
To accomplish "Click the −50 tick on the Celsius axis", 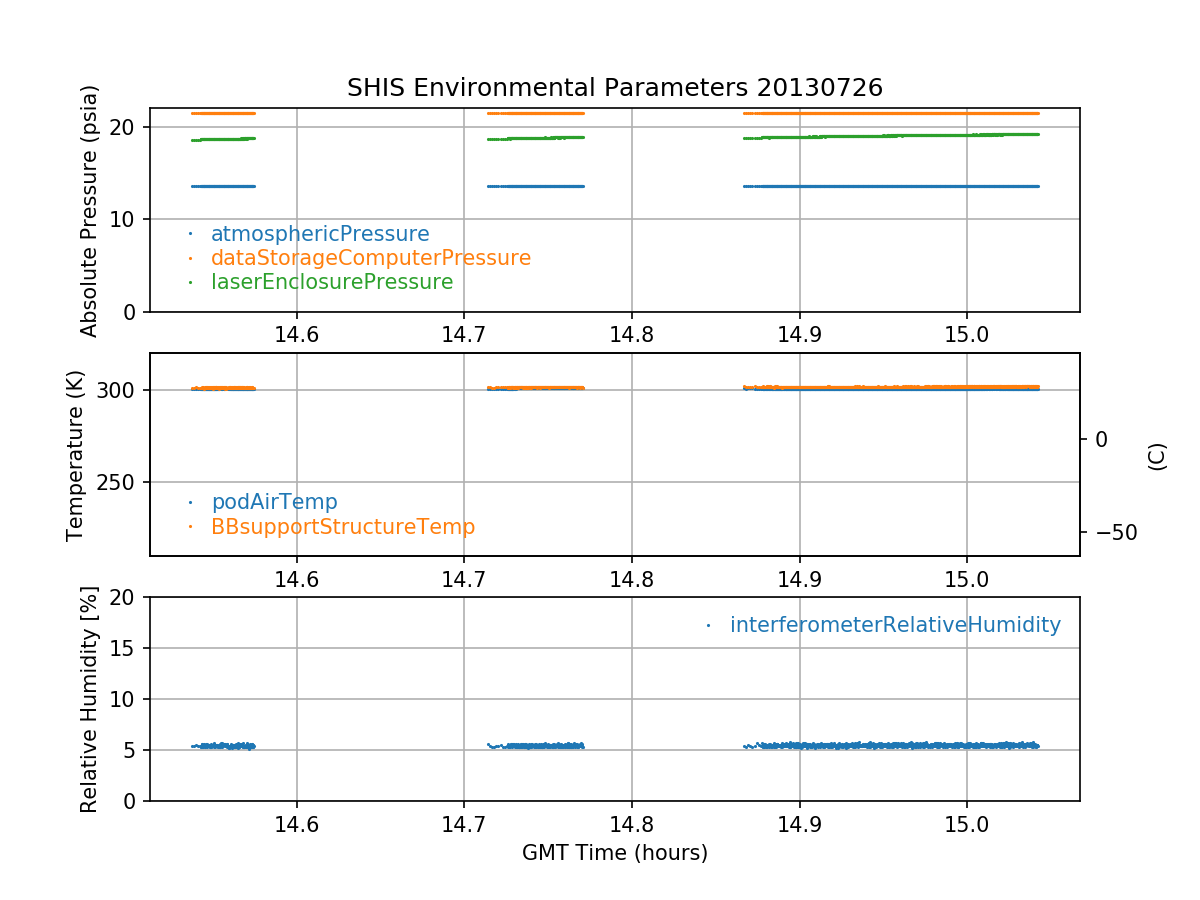I will pyautogui.click(x=1110, y=532).
